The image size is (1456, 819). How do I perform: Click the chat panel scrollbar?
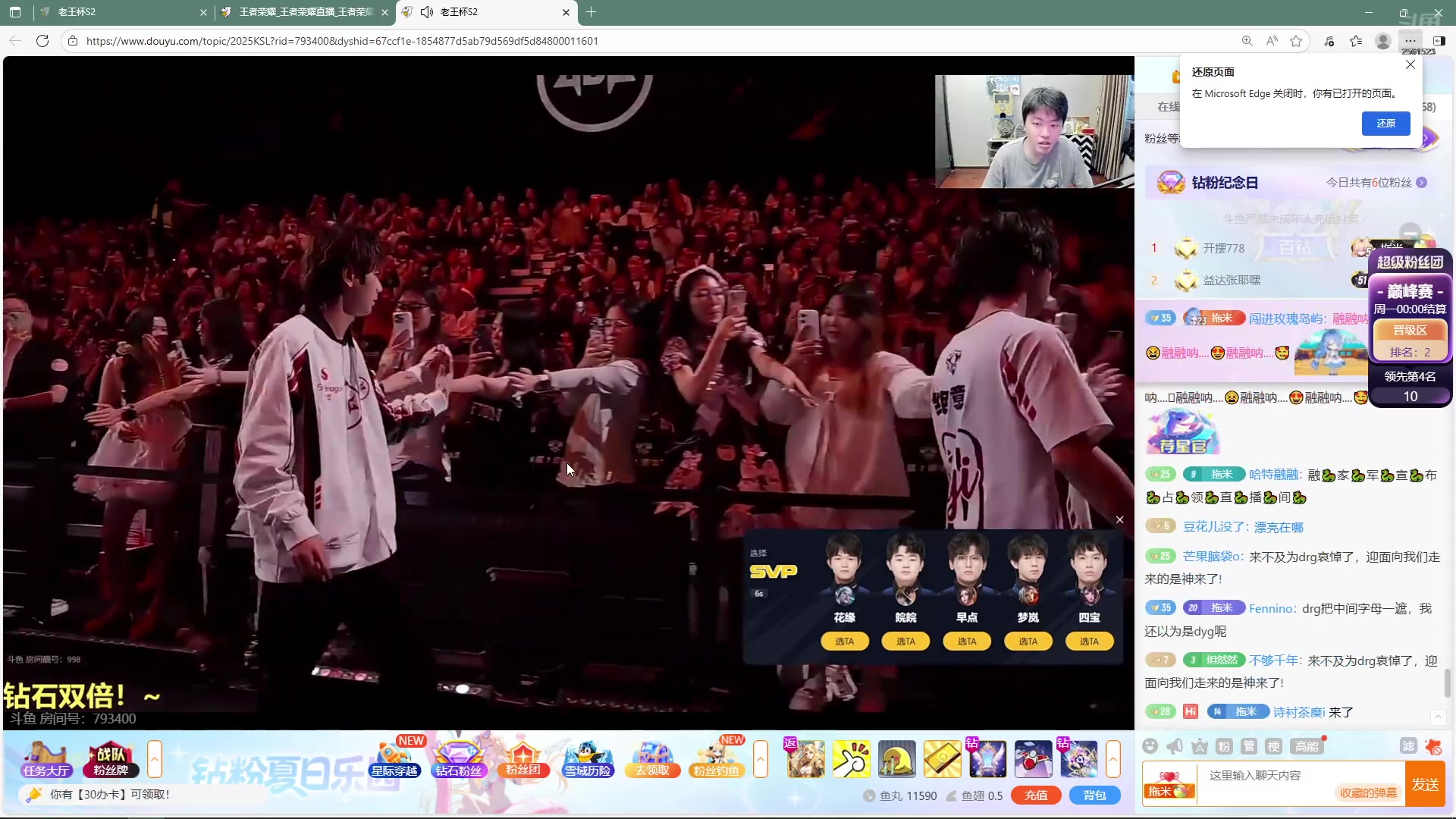tap(1447, 682)
